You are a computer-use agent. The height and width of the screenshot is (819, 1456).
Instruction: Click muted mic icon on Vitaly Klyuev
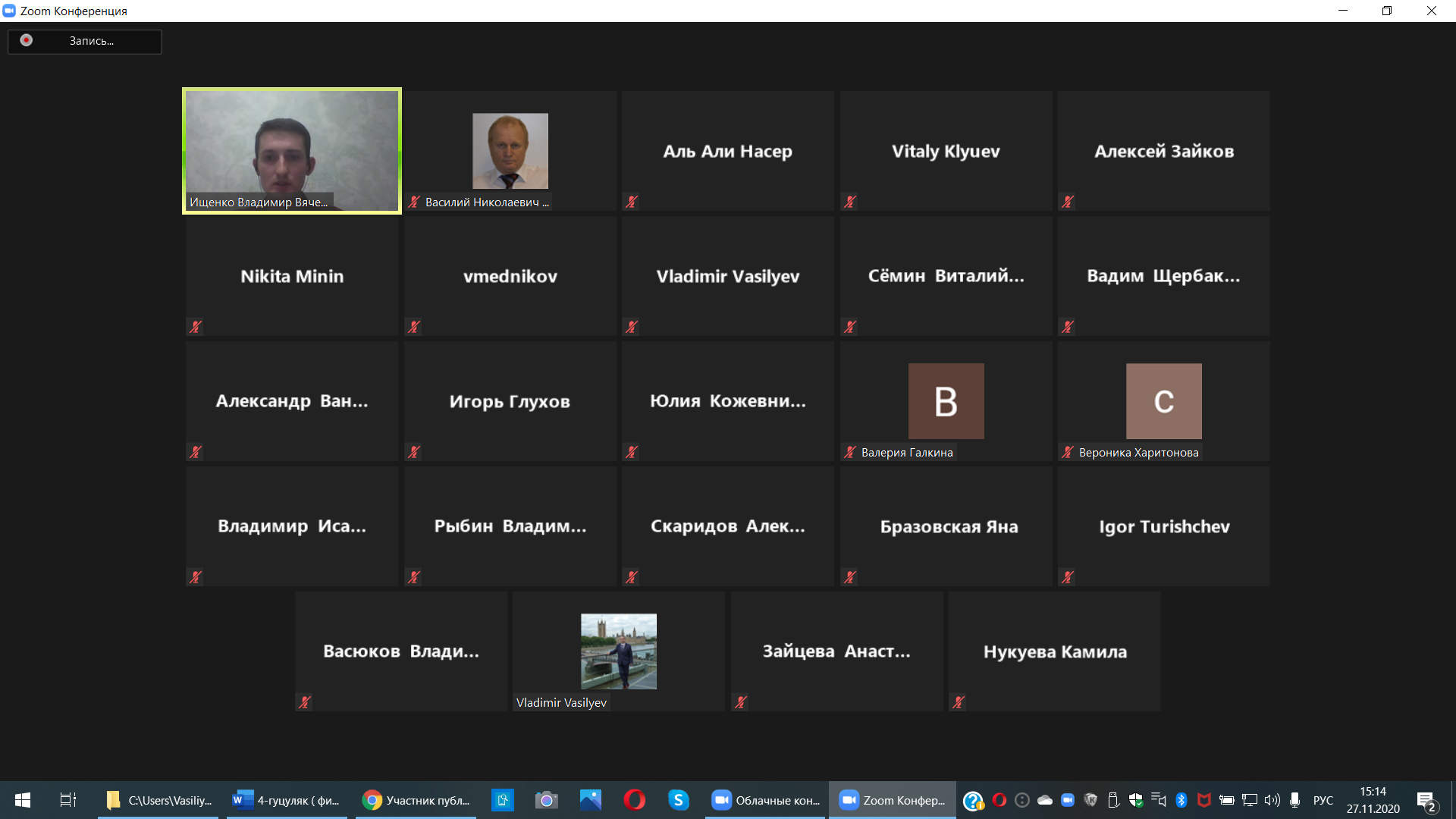pos(849,202)
